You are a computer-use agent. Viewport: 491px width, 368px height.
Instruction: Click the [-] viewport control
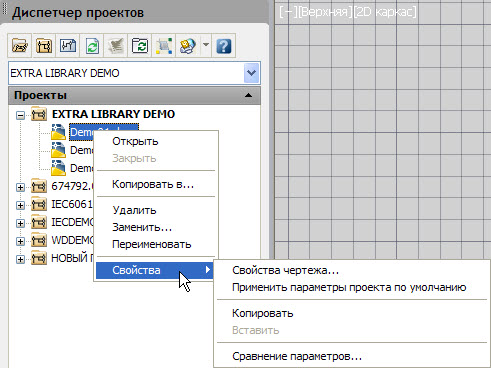(288, 12)
